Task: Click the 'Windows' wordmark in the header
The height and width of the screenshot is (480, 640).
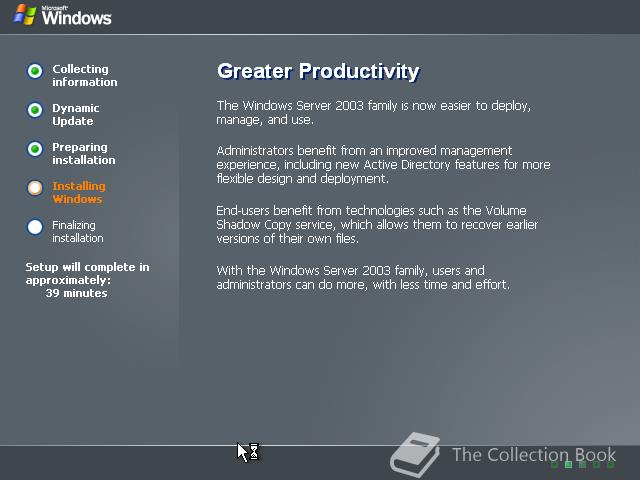Action: [x=76, y=17]
